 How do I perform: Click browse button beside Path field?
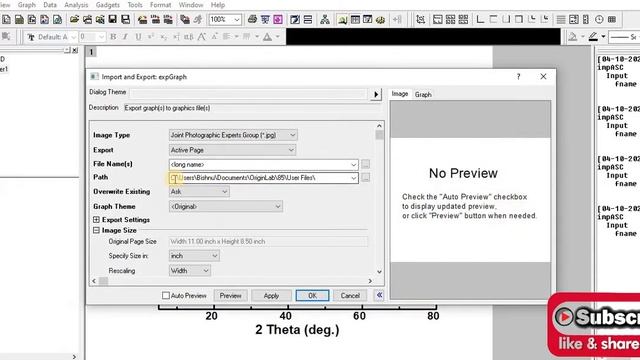[366, 178]
